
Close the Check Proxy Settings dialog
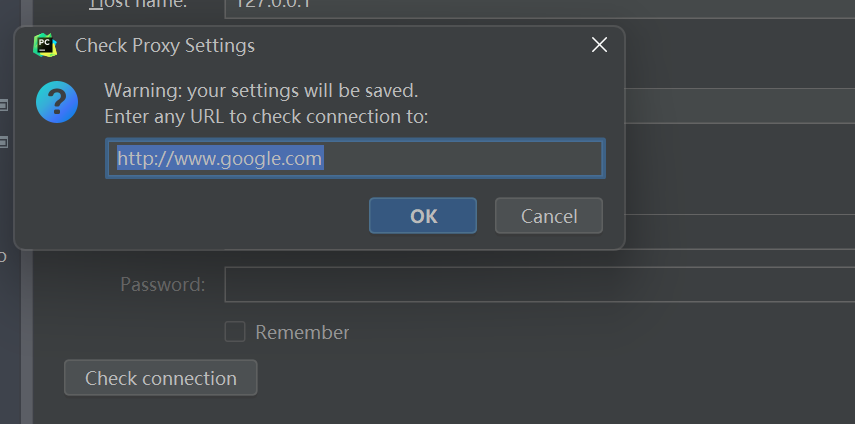pos(599,45)
